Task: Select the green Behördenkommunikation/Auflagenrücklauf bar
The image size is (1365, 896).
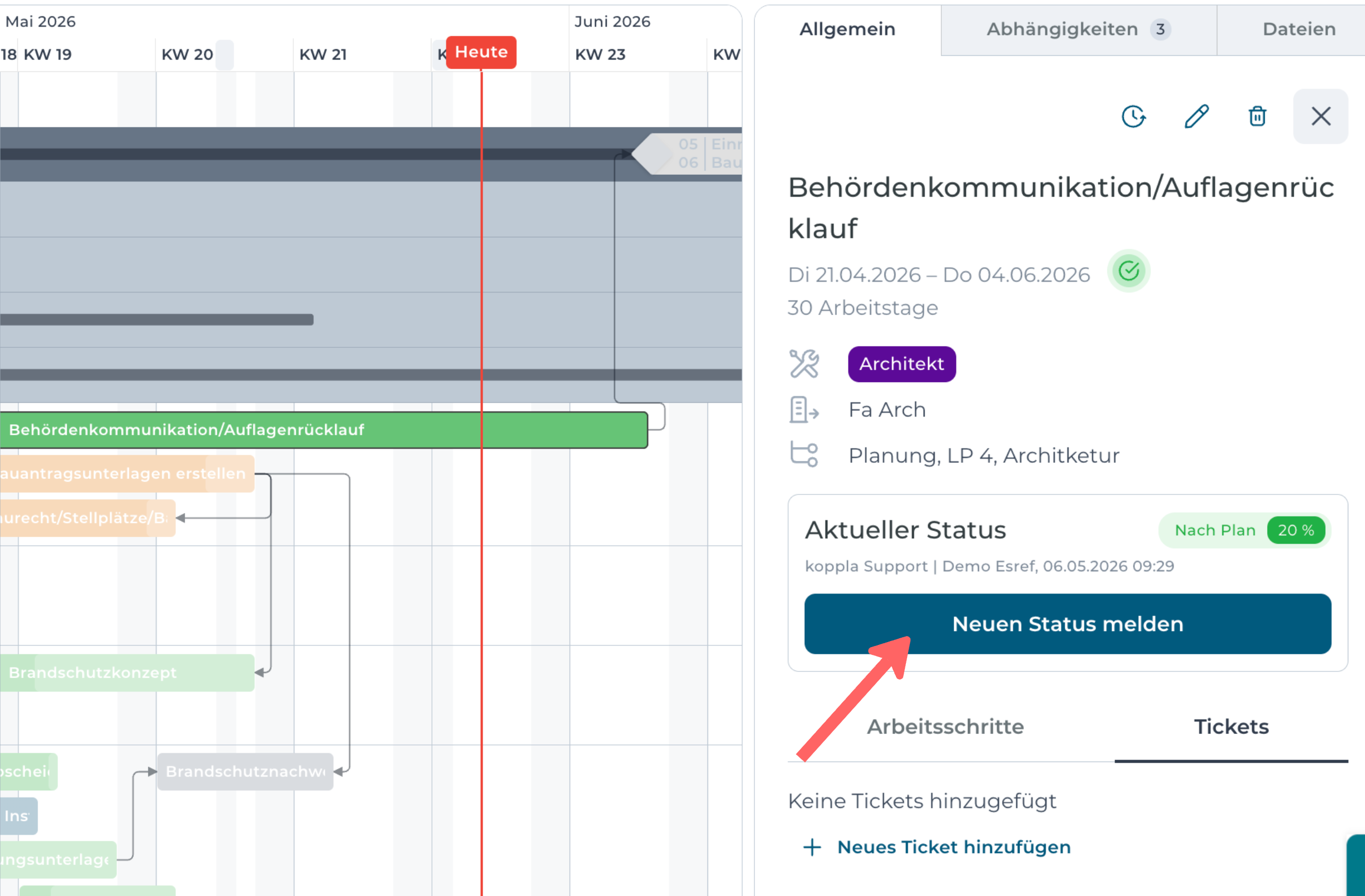Action: (x=324, y=430)
